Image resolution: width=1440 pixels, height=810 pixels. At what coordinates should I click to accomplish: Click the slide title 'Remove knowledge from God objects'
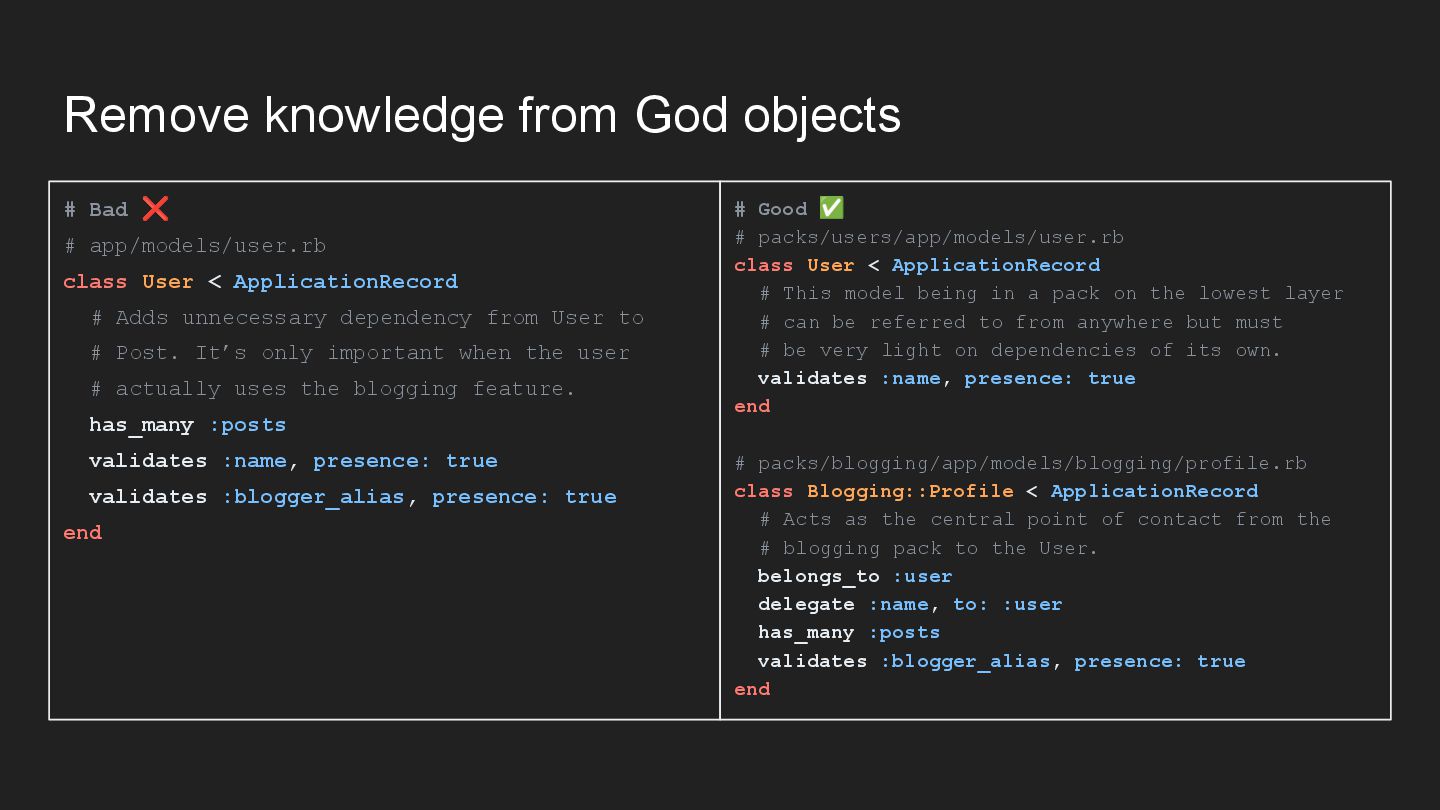pyautogui.click(x=482, y=115)
